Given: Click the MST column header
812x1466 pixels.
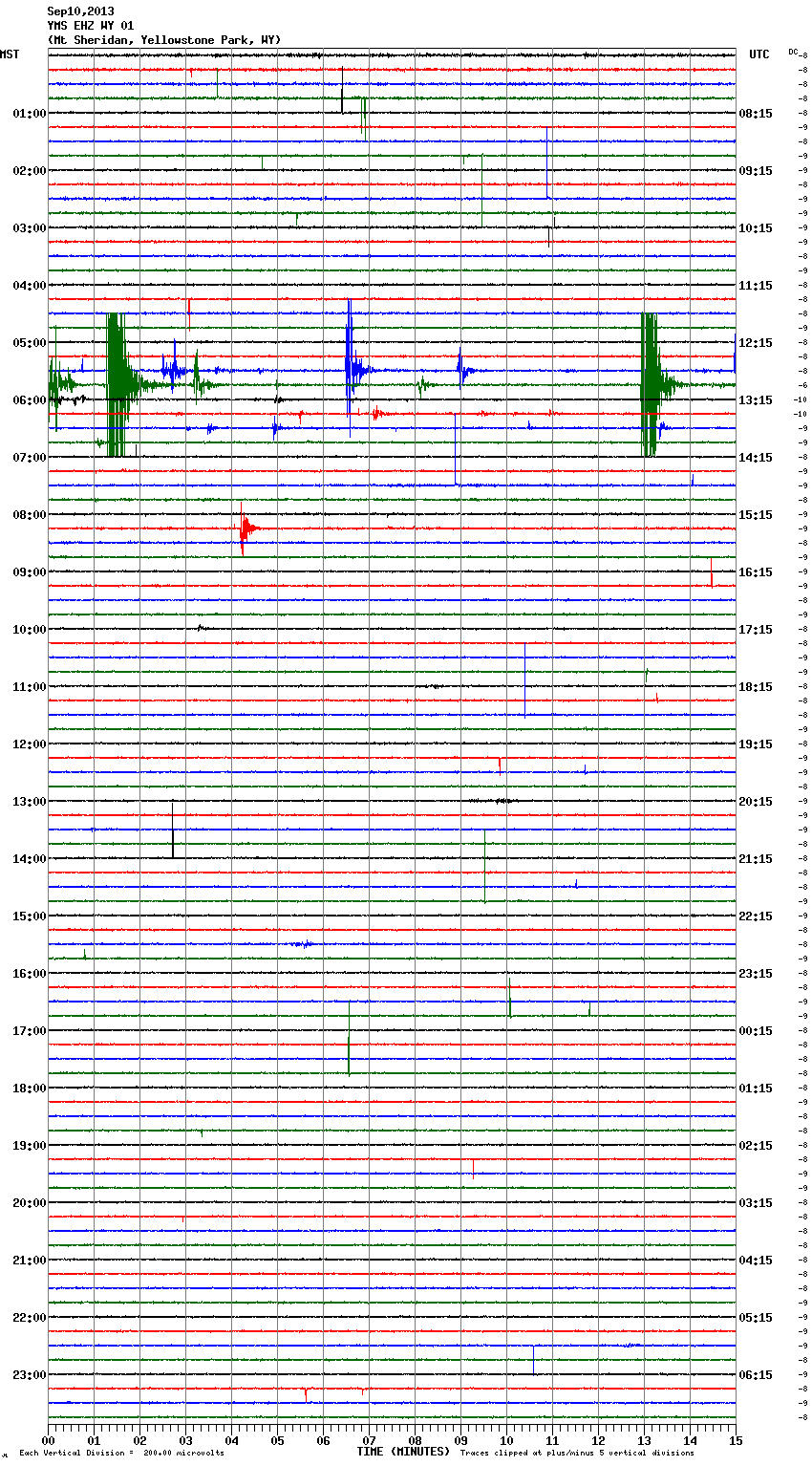Looking at the screenshot, I should point(10,54).
